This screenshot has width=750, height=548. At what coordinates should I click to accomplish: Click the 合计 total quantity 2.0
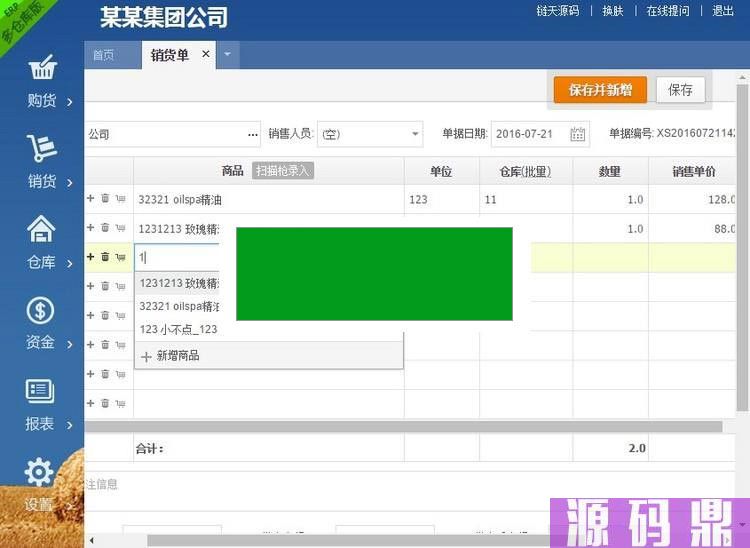(637, 448)
